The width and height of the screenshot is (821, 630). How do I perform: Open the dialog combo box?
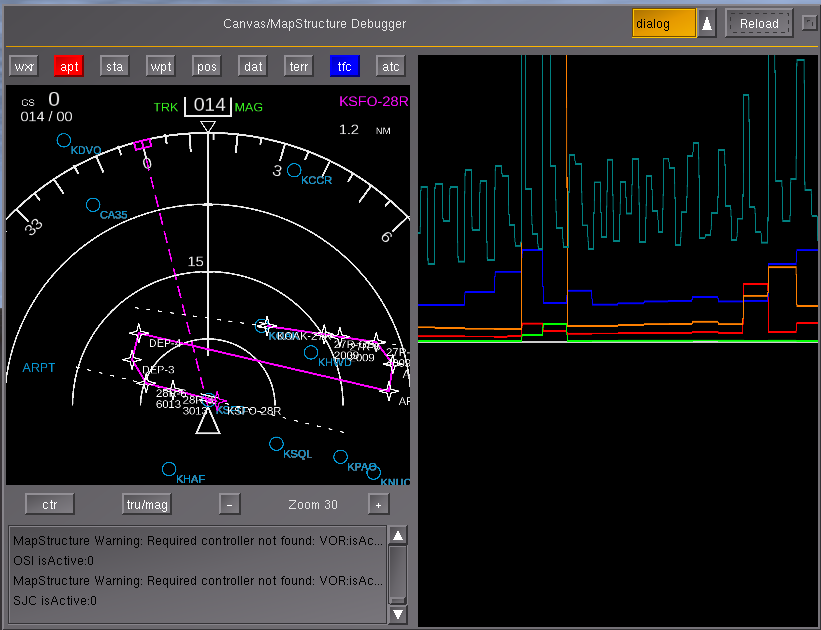[664, 24]
